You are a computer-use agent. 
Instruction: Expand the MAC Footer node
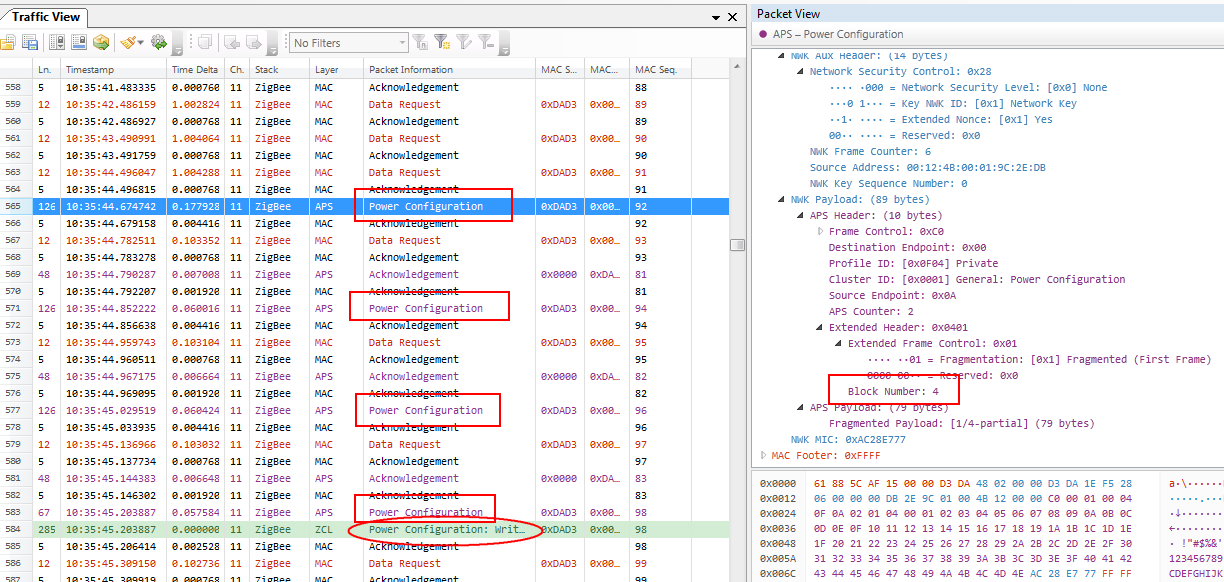[765, 456]
